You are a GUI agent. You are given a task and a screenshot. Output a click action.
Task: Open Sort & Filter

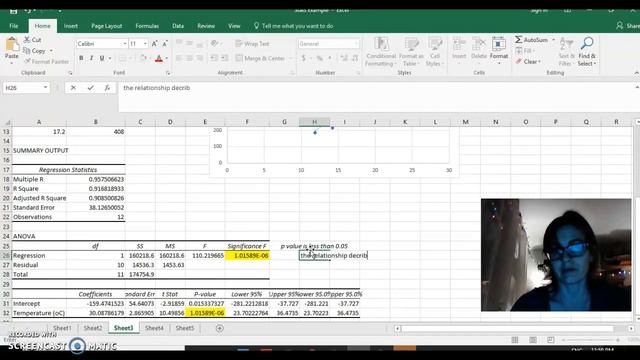coord(567,52)
